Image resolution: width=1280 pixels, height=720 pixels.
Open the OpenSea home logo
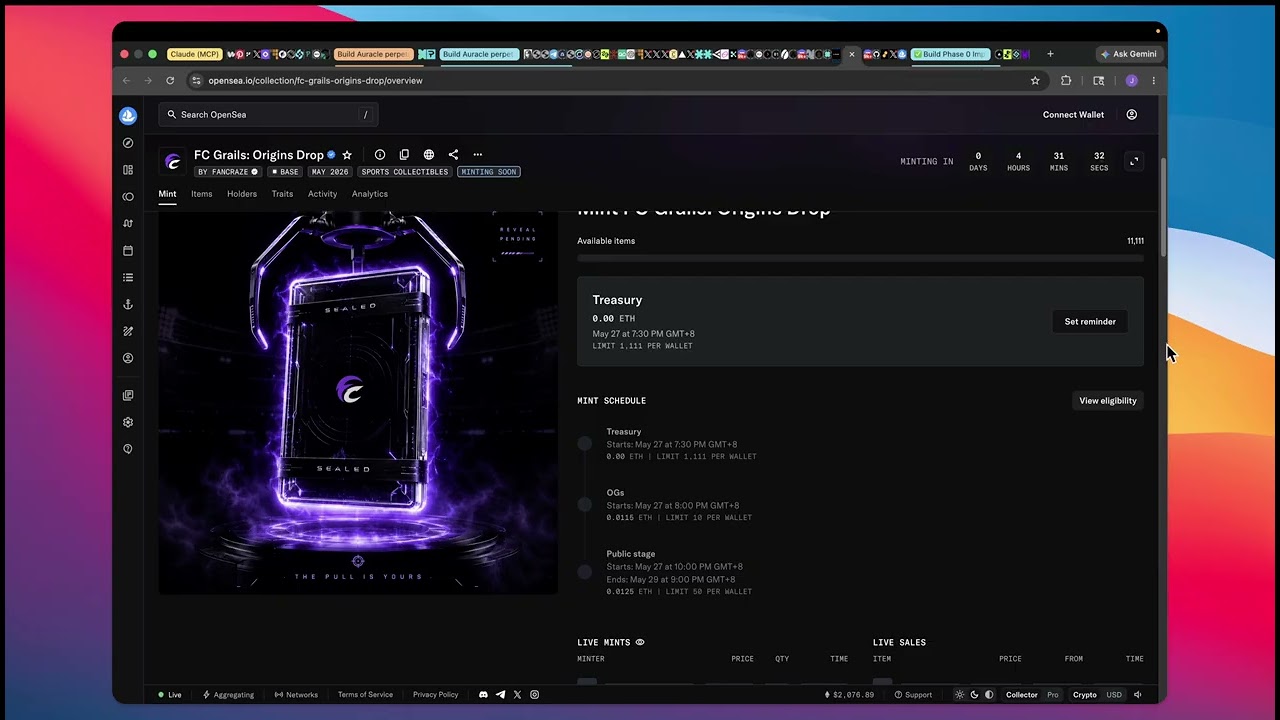[x=128, y=116]
